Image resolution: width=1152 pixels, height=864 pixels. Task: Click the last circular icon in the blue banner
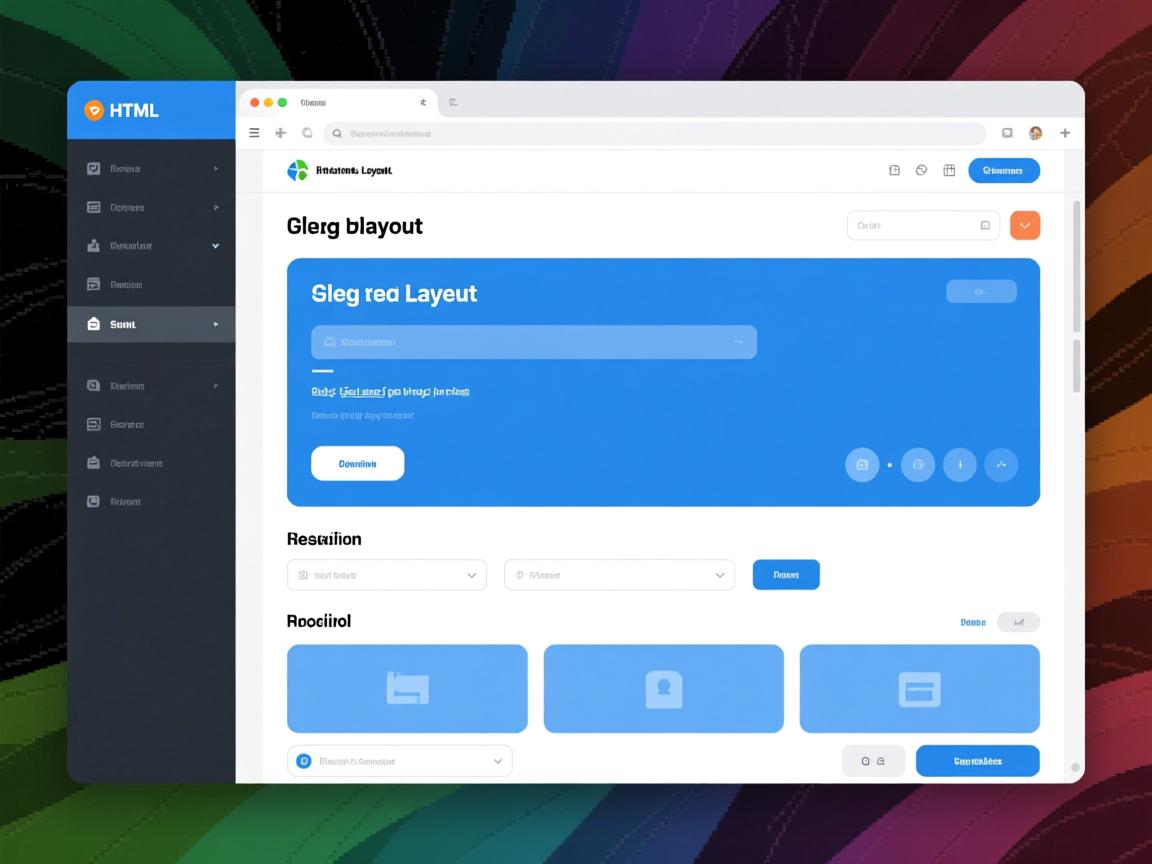[1001, 465]
